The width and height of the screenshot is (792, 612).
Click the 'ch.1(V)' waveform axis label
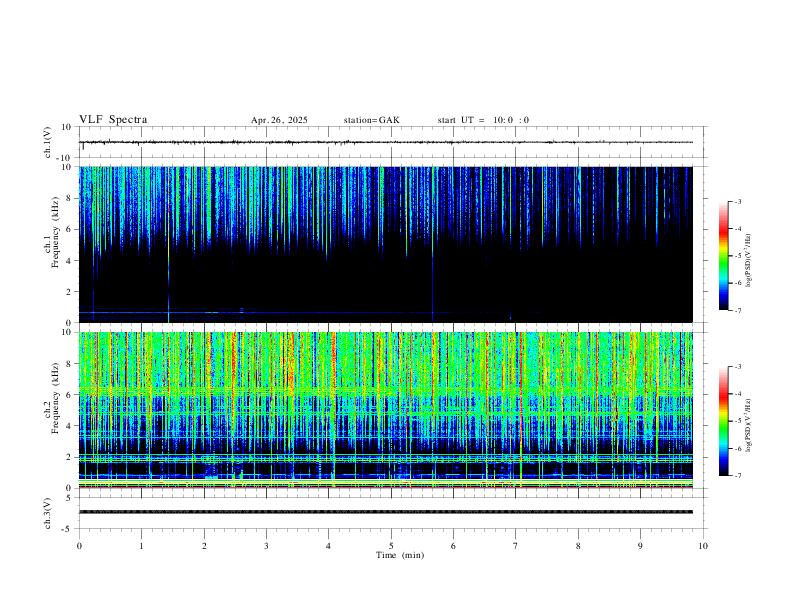coord(48,142)
